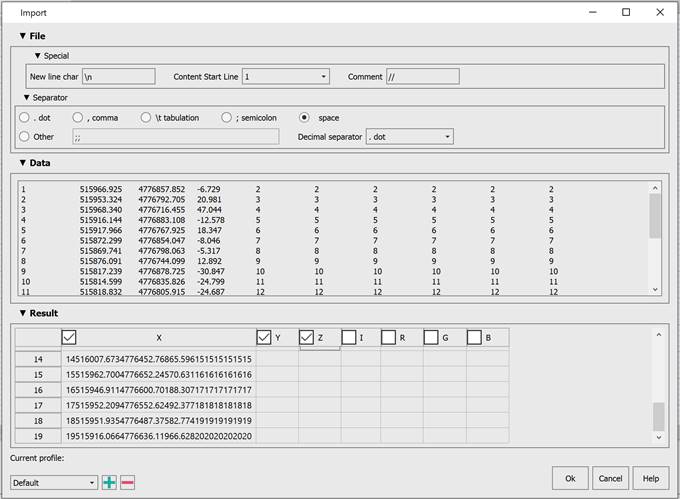Open the Decimal separator dropdown
The image size is (680, 499).
click(x=410, y=137)
